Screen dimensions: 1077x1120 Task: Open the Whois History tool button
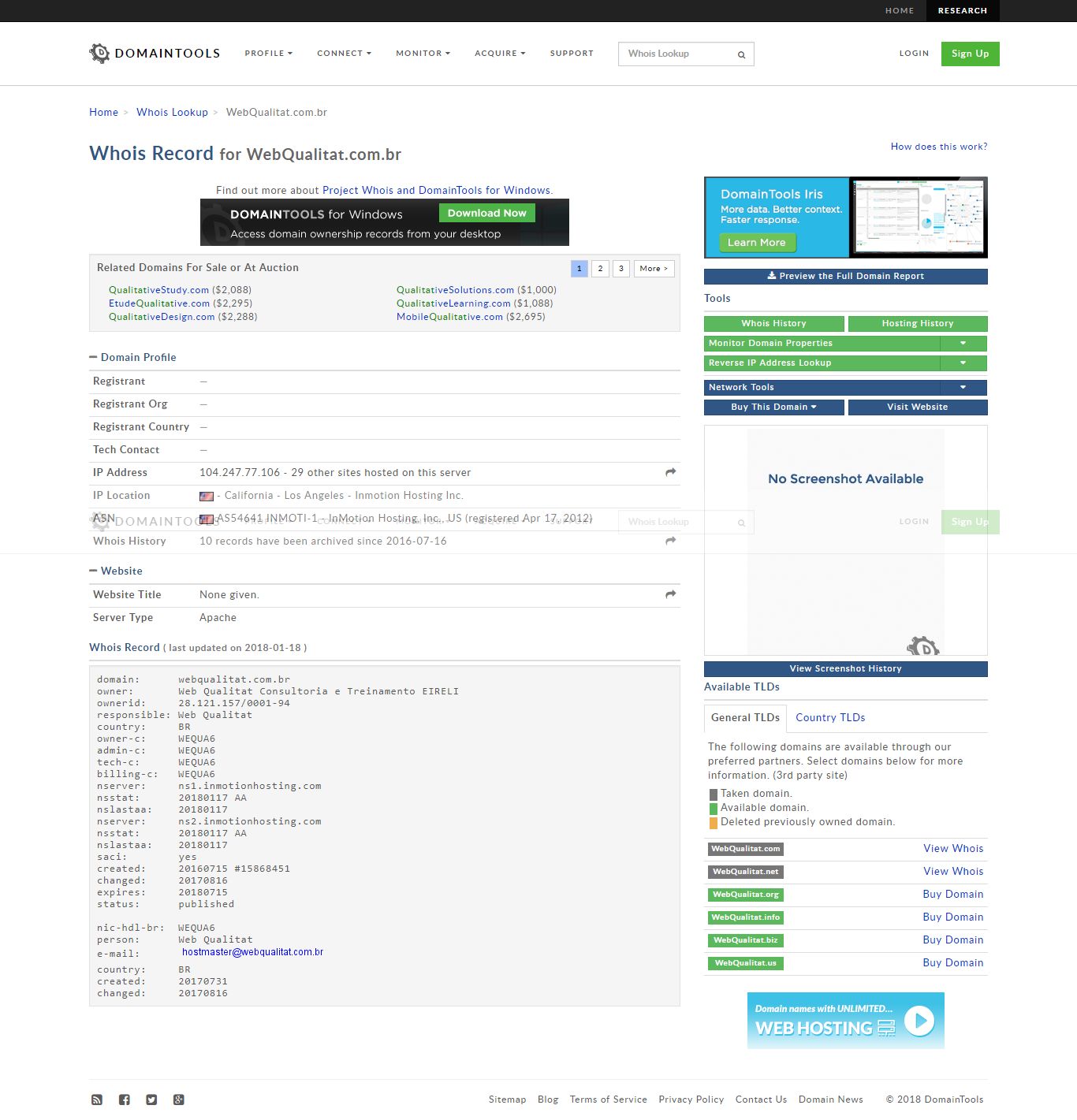point(774,324)
